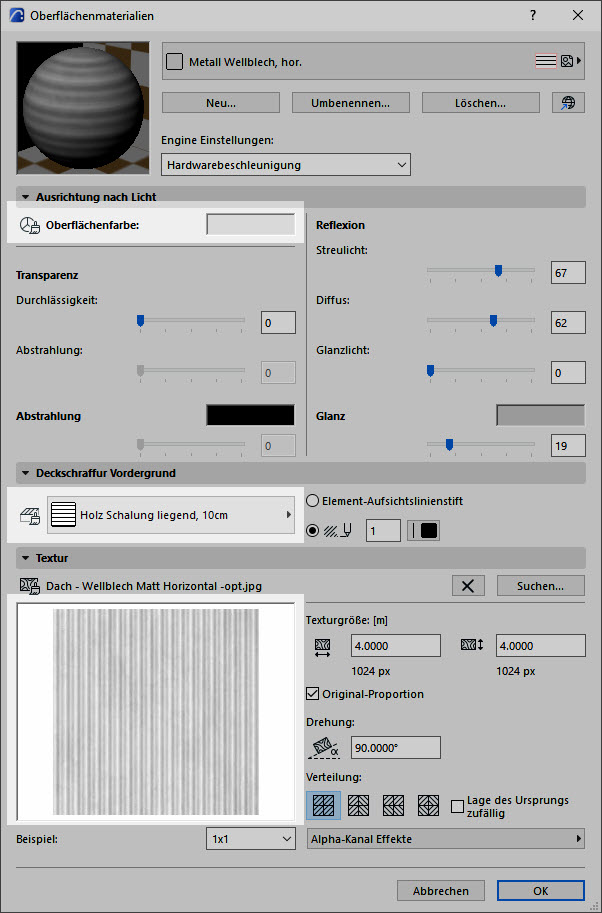Select Element-Aufsichtslinienstift radio button
The image size is (602, 913).
click(311, 501)
